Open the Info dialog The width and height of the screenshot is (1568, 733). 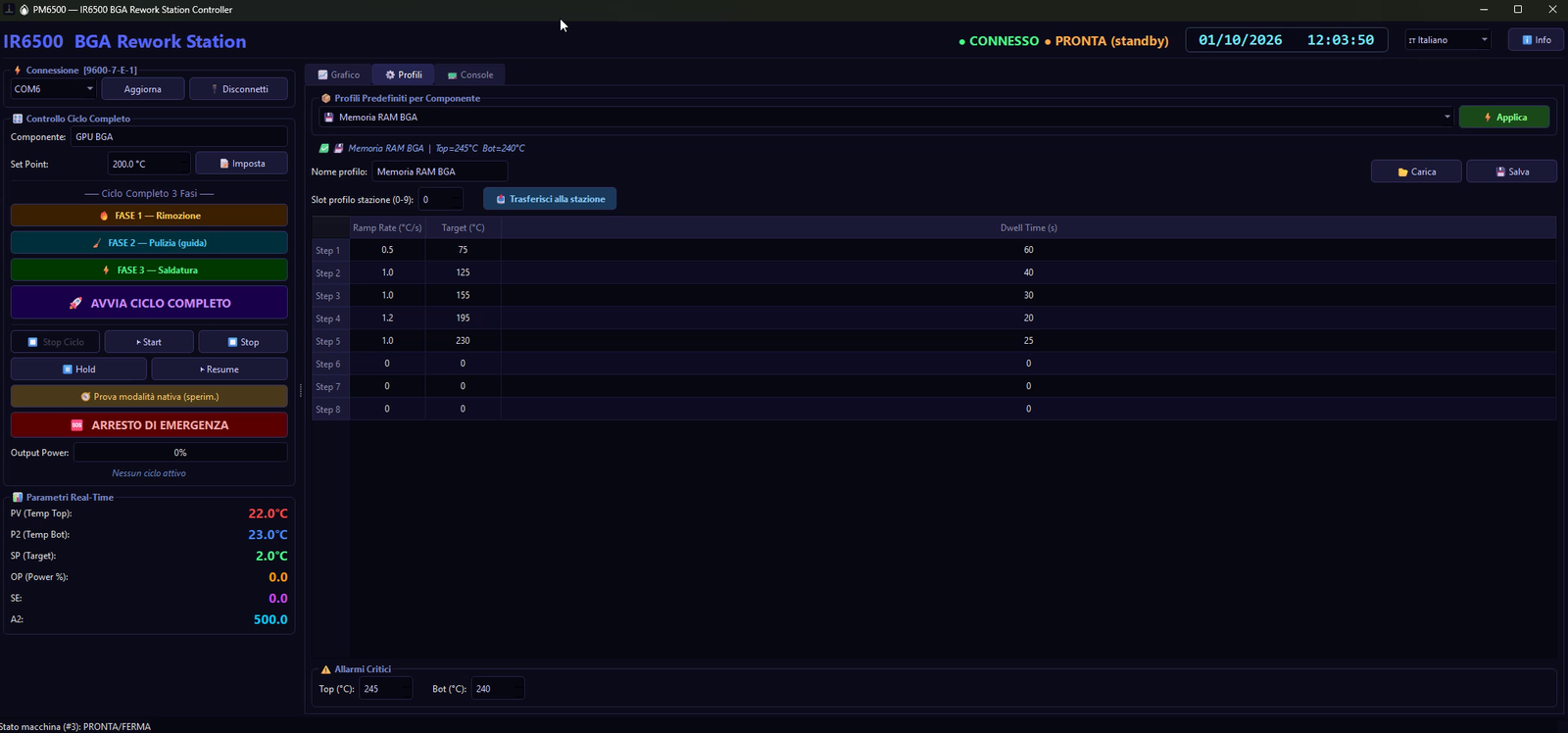[x=1536, y=40]
